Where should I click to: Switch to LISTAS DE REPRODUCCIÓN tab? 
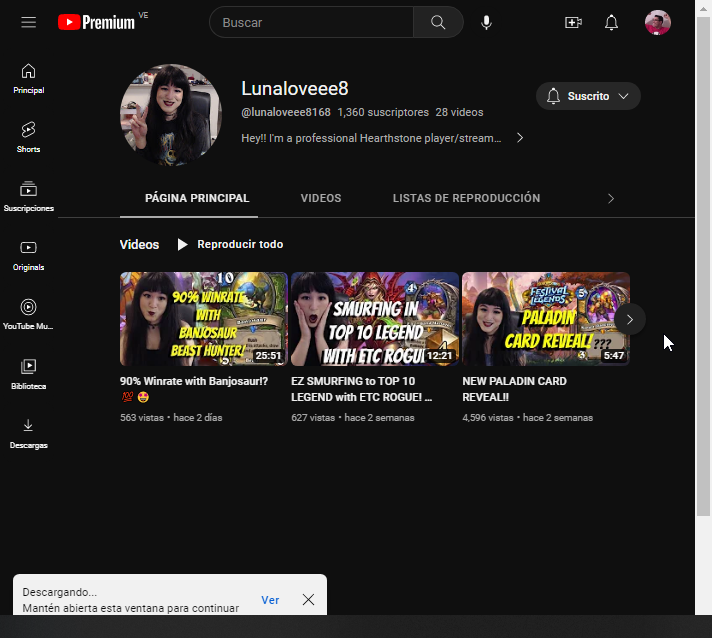(x=466, y=198)
